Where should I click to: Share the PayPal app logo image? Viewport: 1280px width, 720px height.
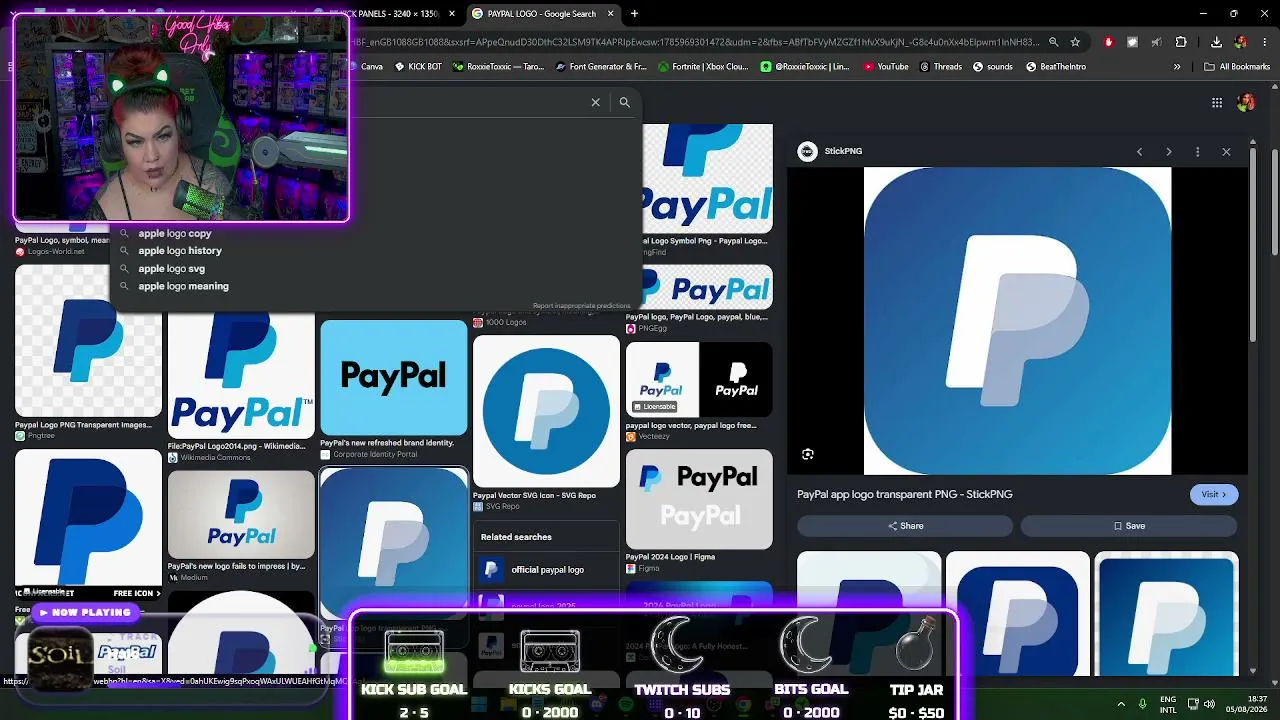tap(905, 526)
